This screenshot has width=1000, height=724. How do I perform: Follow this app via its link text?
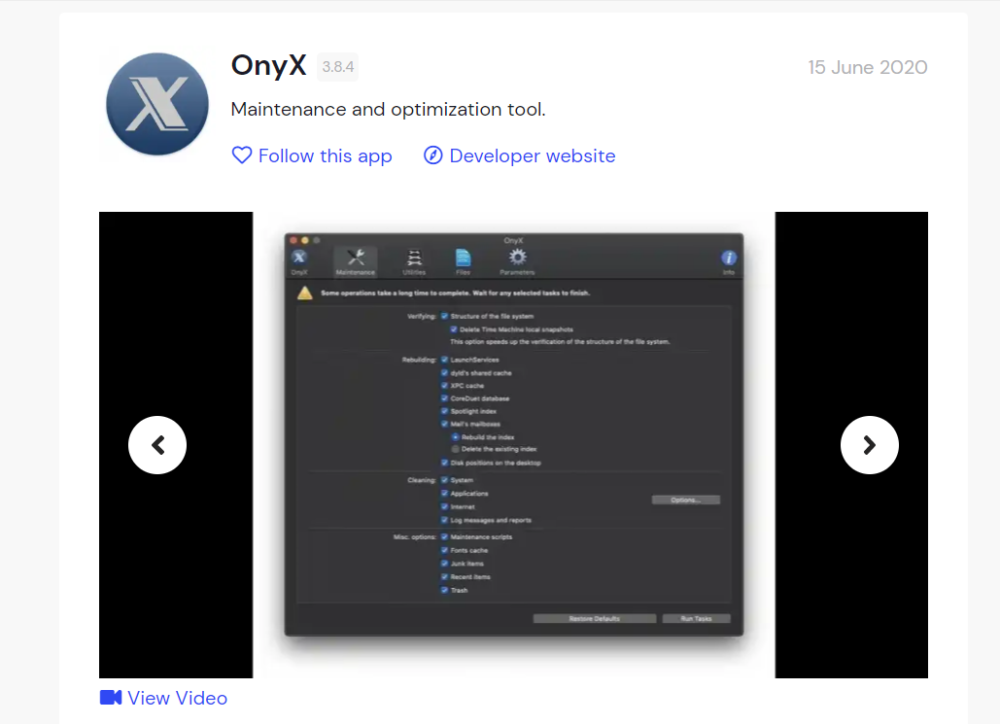point(325,156)
